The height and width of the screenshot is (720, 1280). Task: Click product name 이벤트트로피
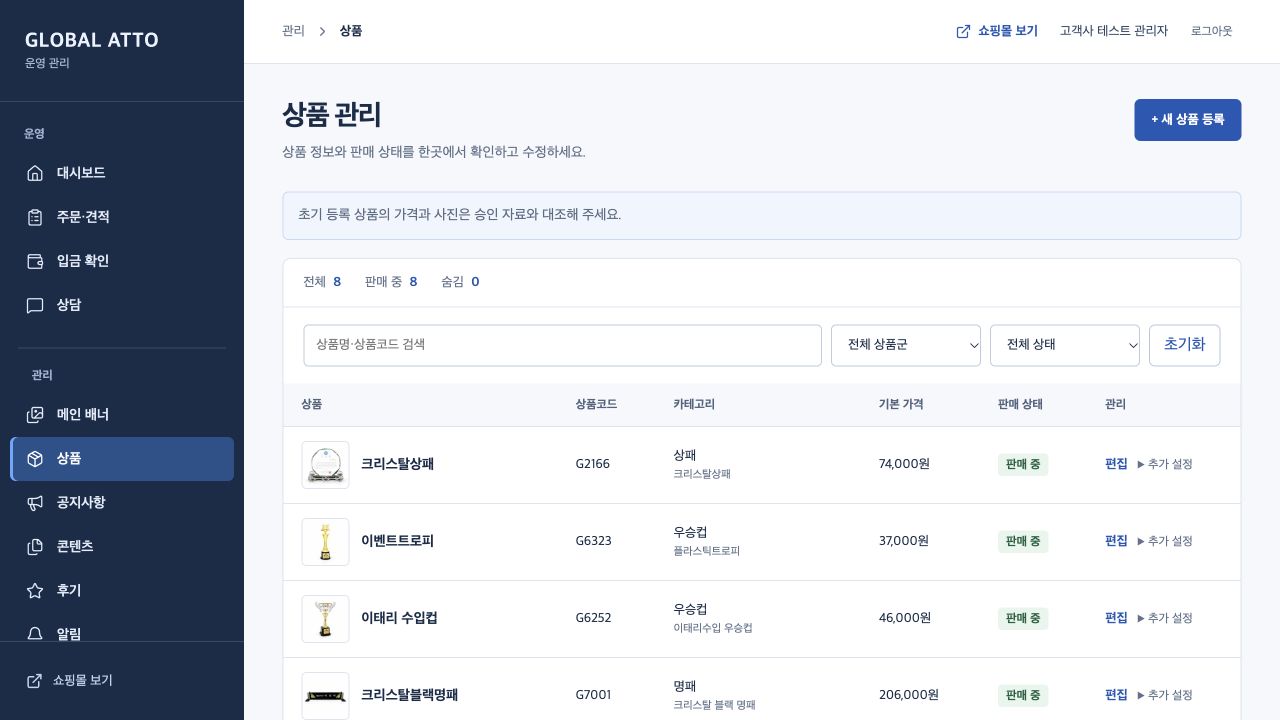tap(398, 541)
